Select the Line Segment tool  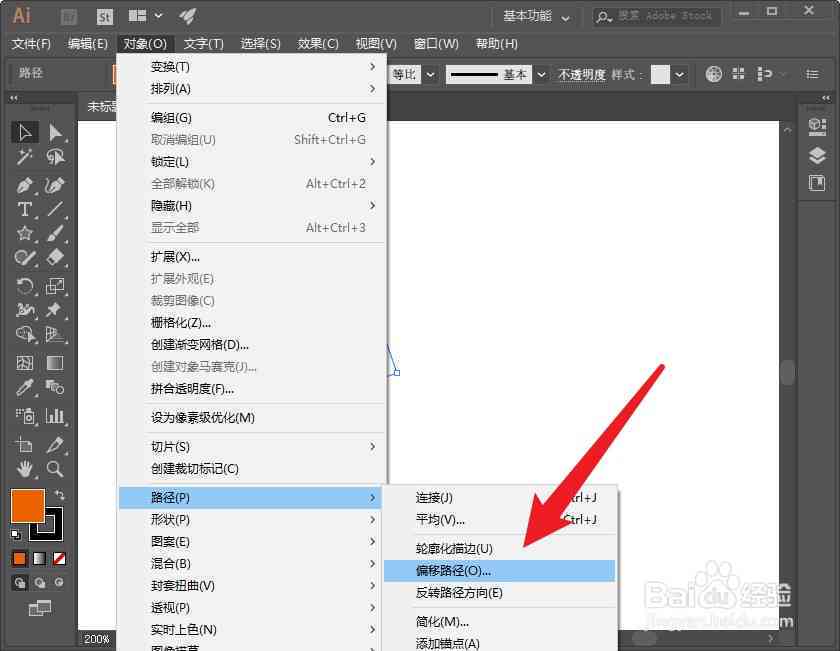[x=55, y=209]
